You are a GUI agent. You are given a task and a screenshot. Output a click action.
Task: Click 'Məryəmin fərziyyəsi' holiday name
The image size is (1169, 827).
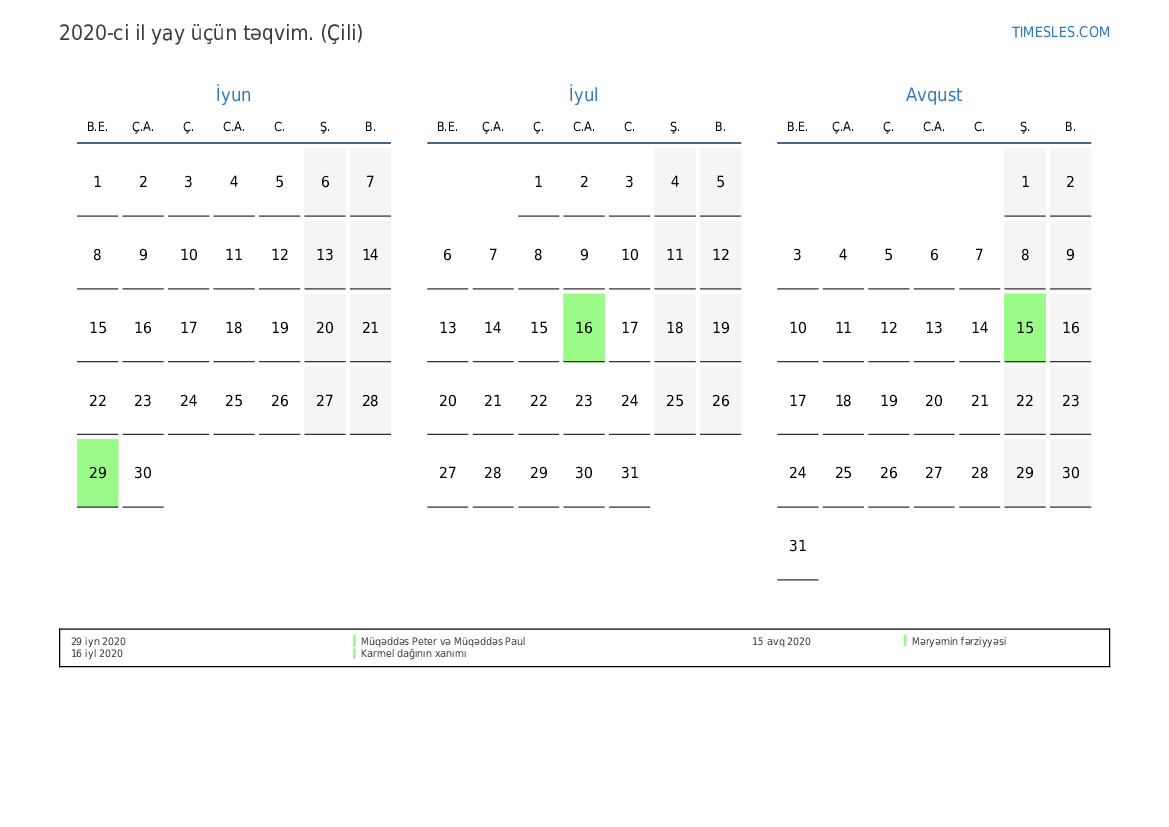coord(959,641)
